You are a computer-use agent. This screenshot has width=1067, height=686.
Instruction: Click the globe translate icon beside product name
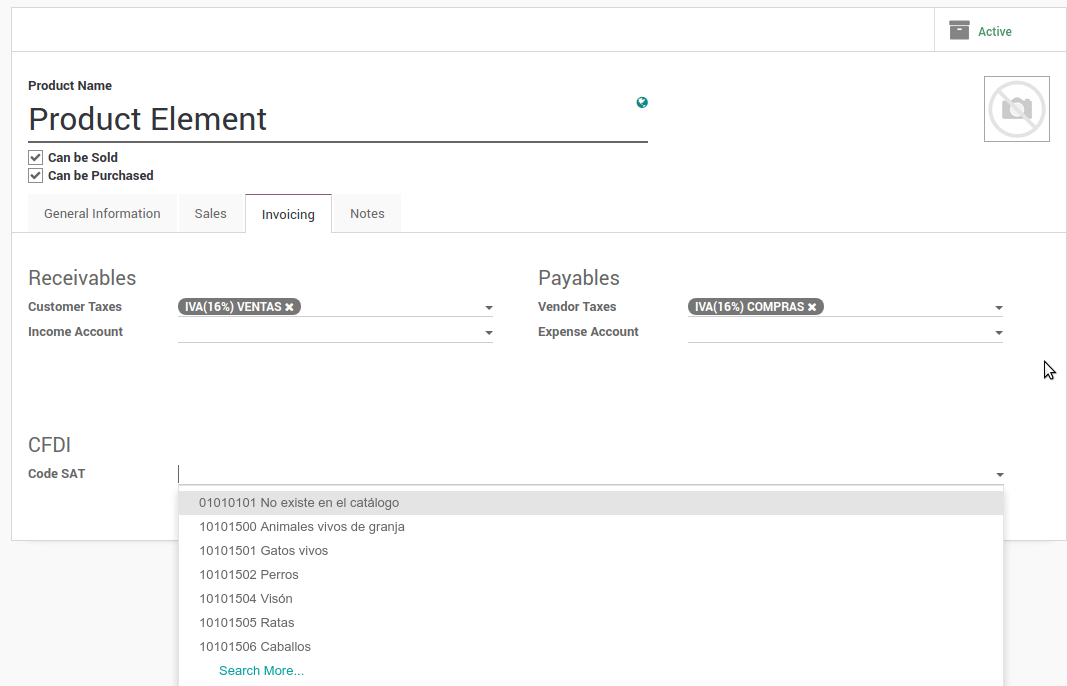(x=642, y=102)
